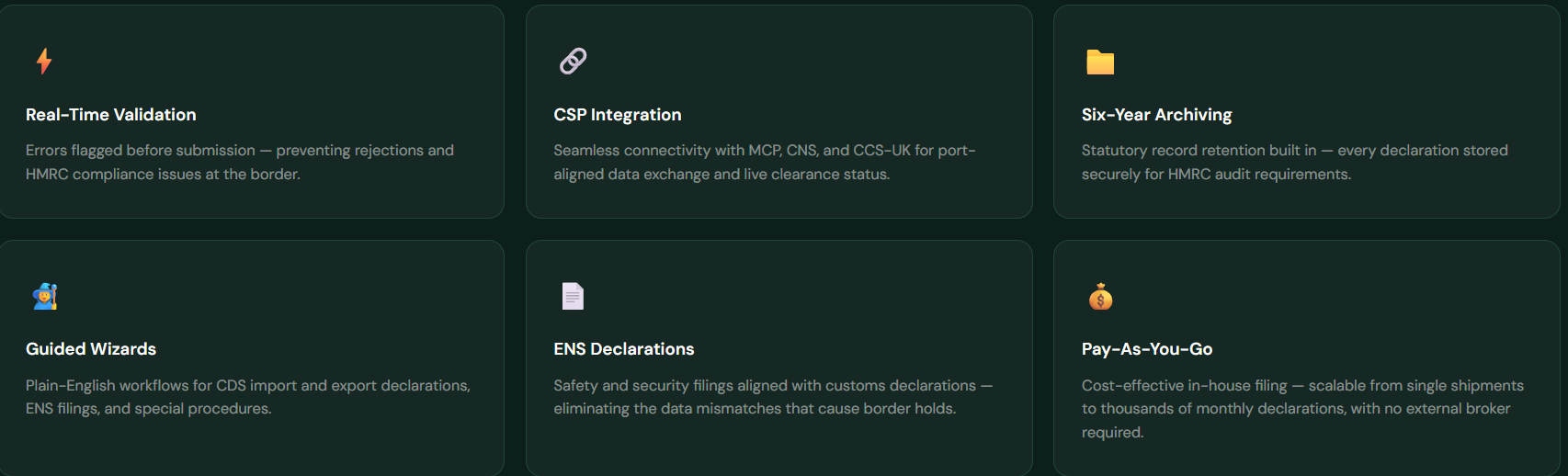Click the 'Cost-effective in-house filing' description

point(1302,385)
